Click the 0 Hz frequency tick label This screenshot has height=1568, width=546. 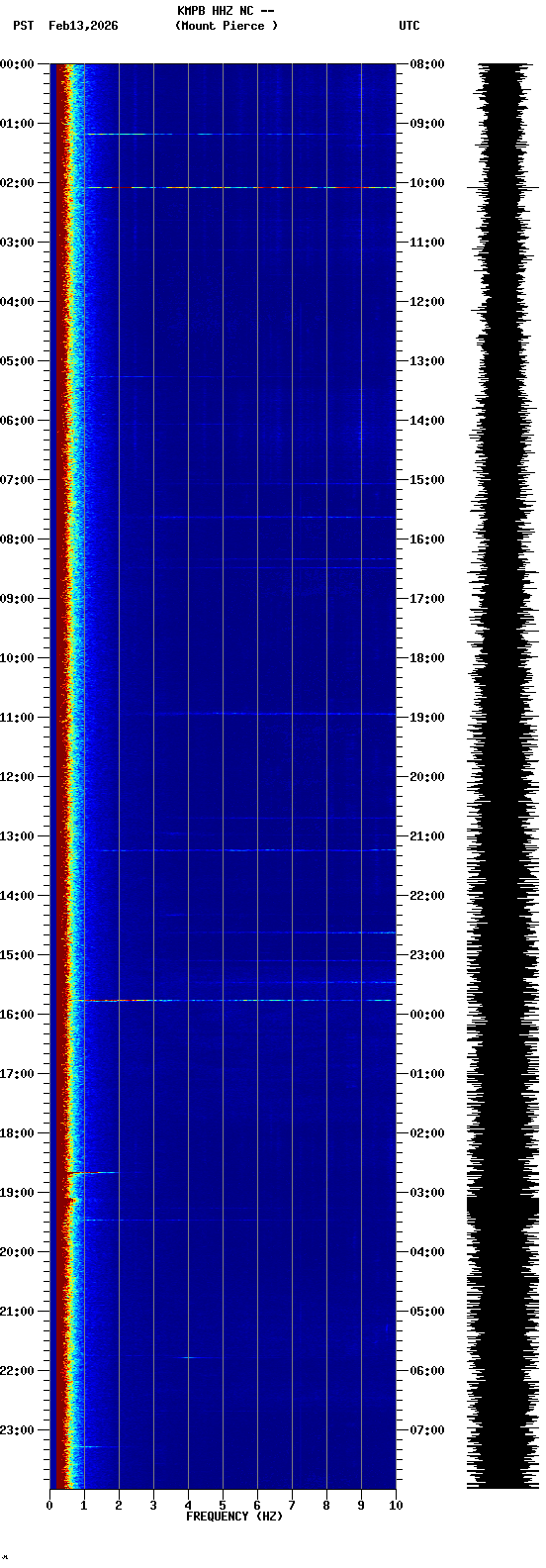click(x=49, y=1506)
